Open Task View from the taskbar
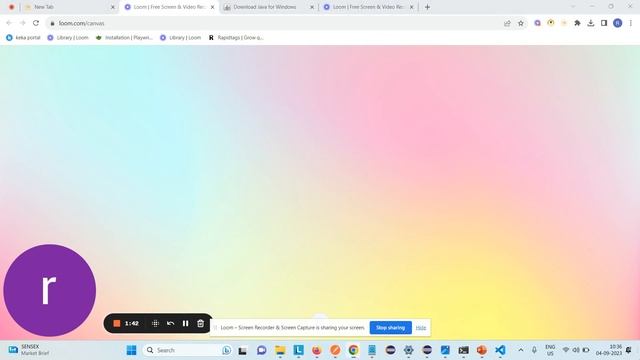This screenshot has height=360, width=640. point(243,350)
